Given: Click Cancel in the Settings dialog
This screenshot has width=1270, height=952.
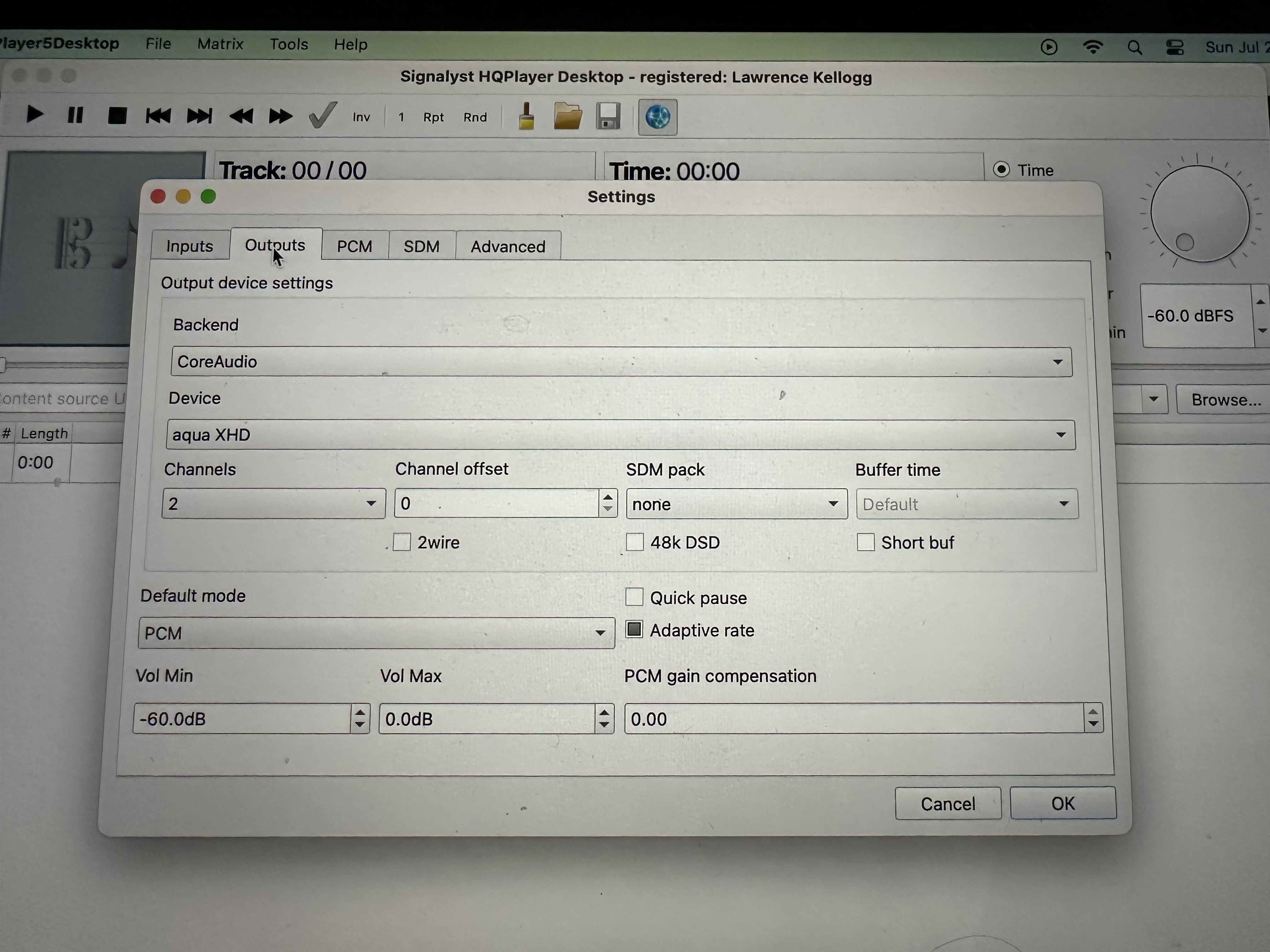Looking at the screenshot, I should [948, 803].
